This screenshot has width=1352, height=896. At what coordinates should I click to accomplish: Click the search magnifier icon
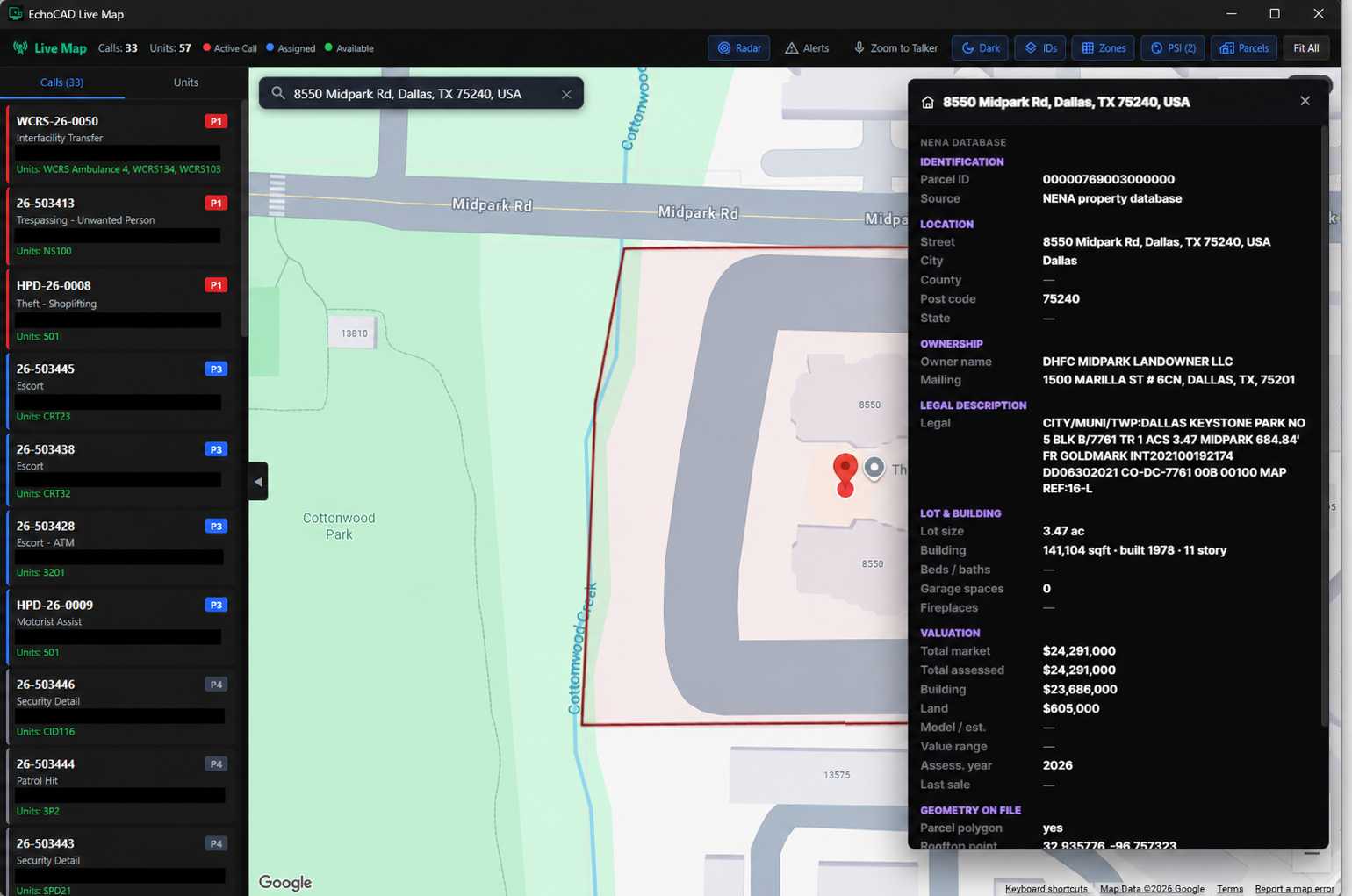pyautogui.click(x=278, y=93)
